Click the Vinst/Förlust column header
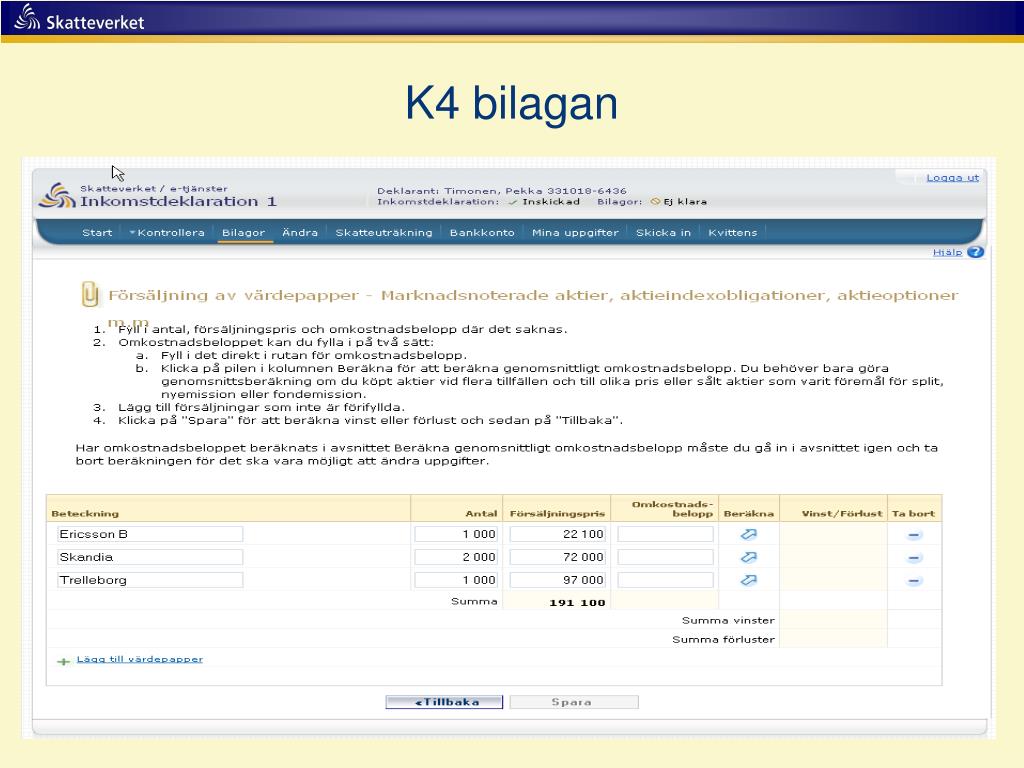The image size is (1024, 768). pos(842,513)
